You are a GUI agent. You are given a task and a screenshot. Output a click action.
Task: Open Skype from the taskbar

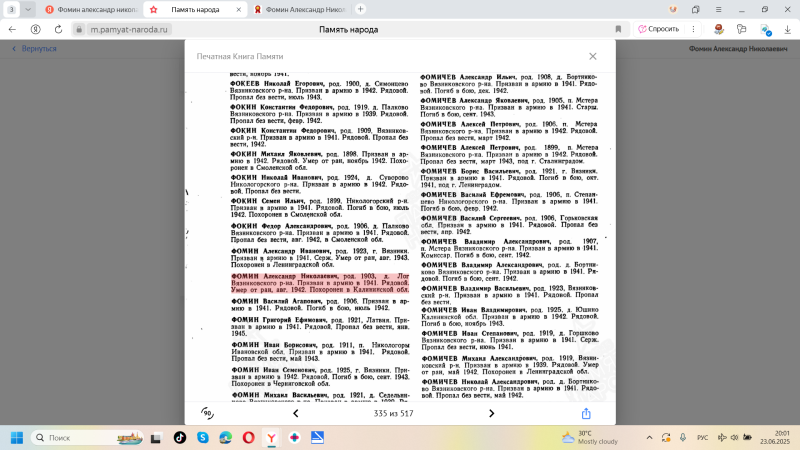[x=203, y=438]
